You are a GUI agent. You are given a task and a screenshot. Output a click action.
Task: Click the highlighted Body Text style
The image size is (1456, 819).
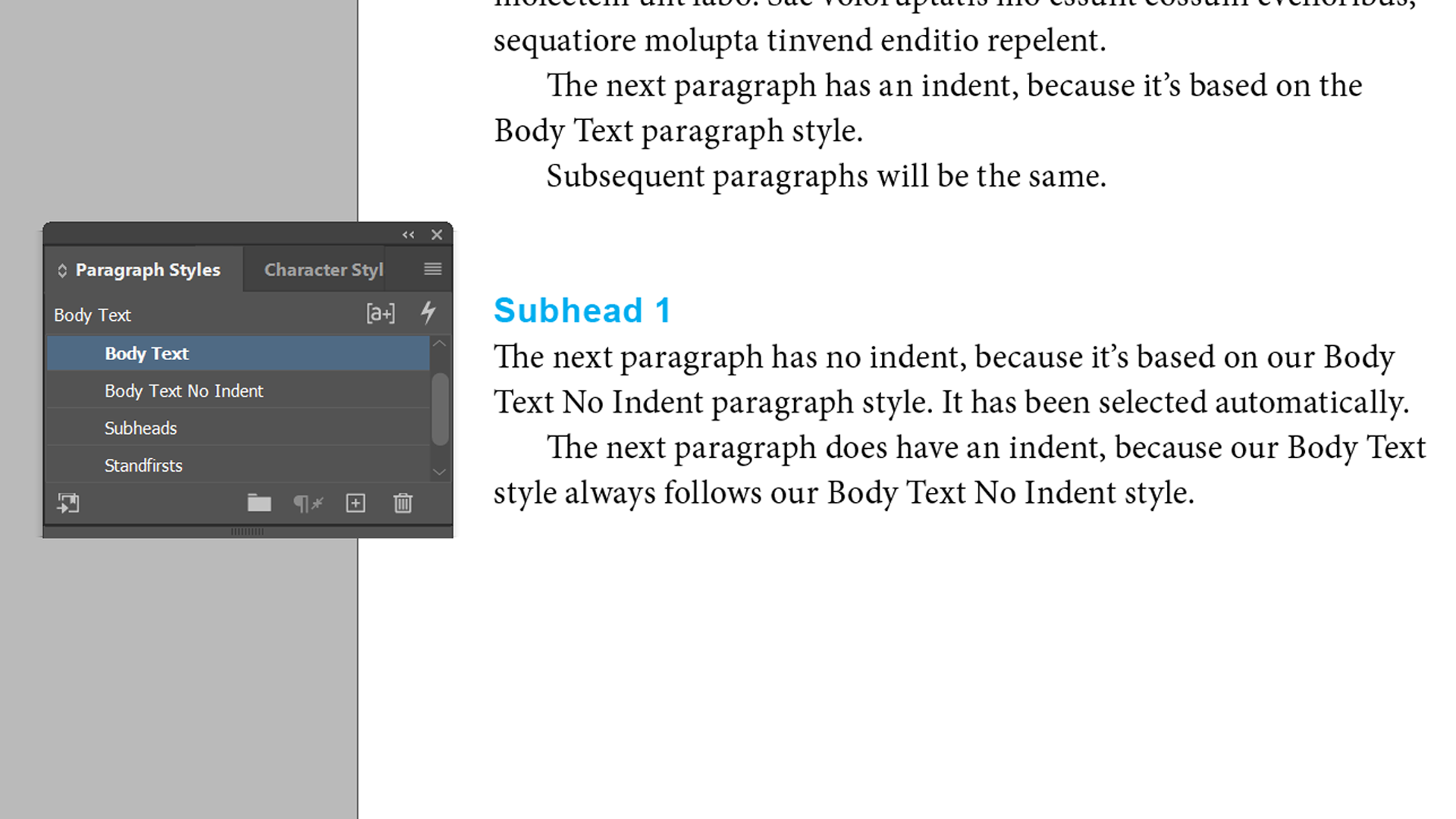click(x=146, y=353)
